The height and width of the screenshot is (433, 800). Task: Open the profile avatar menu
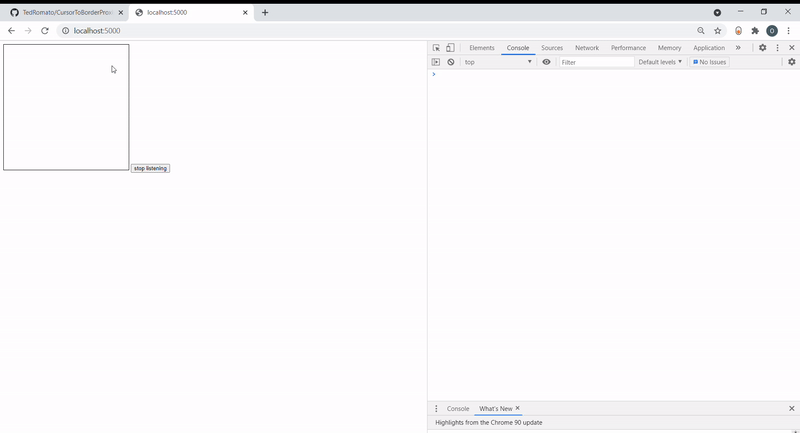tap(772, 31)
